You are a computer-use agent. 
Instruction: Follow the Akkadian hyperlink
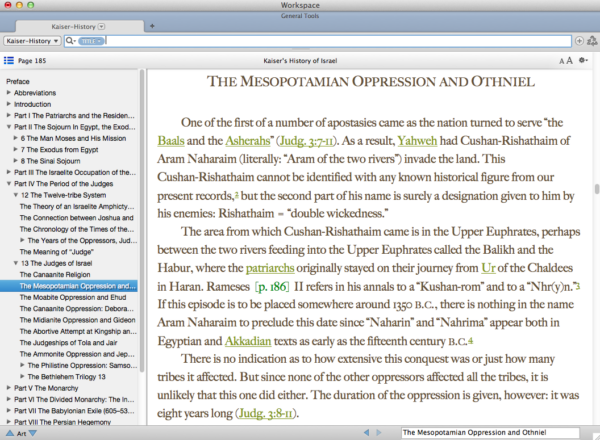pyautogui.click(x=248, y=341)
